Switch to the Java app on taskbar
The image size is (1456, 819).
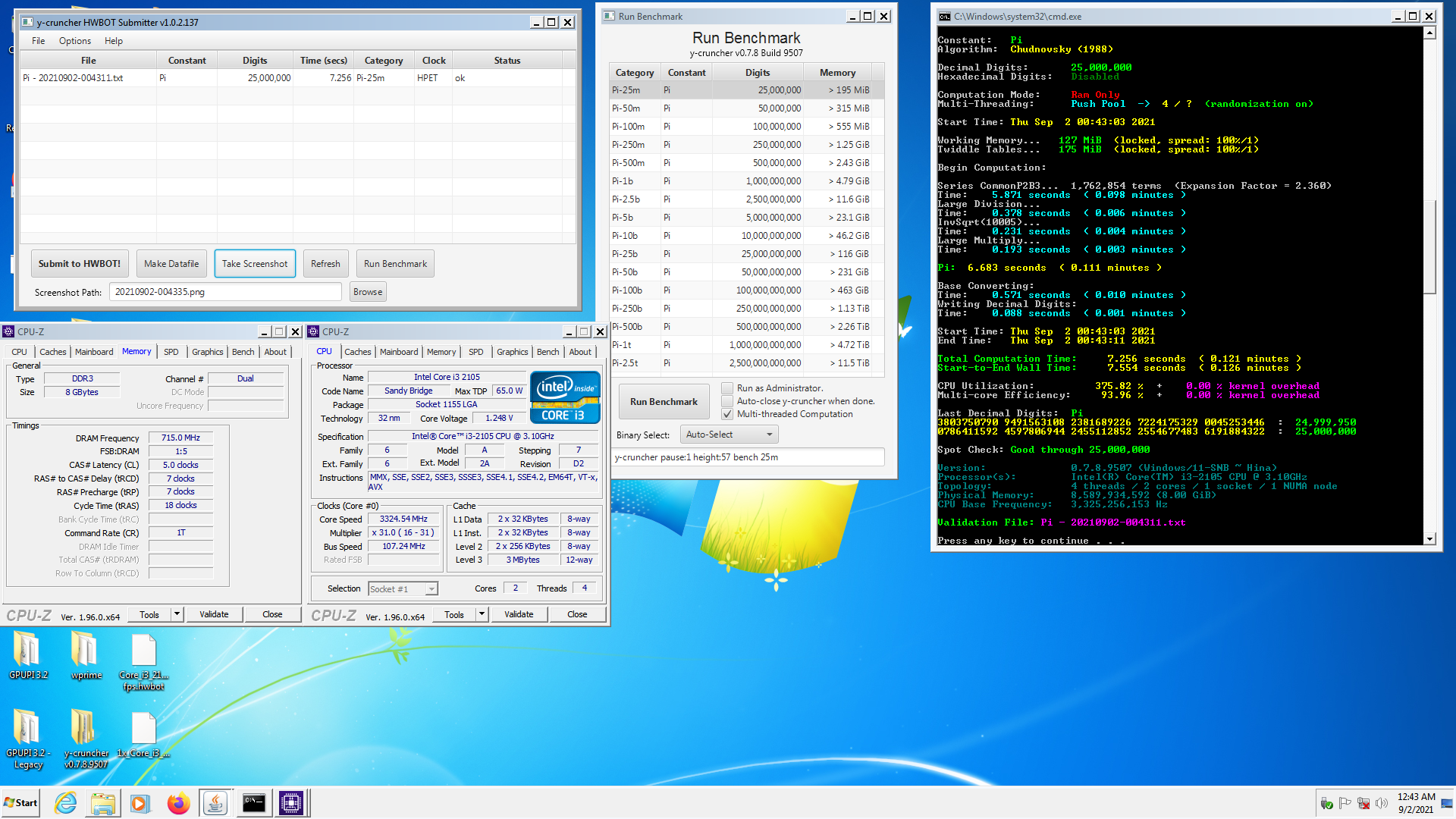(x=215, y=803)
